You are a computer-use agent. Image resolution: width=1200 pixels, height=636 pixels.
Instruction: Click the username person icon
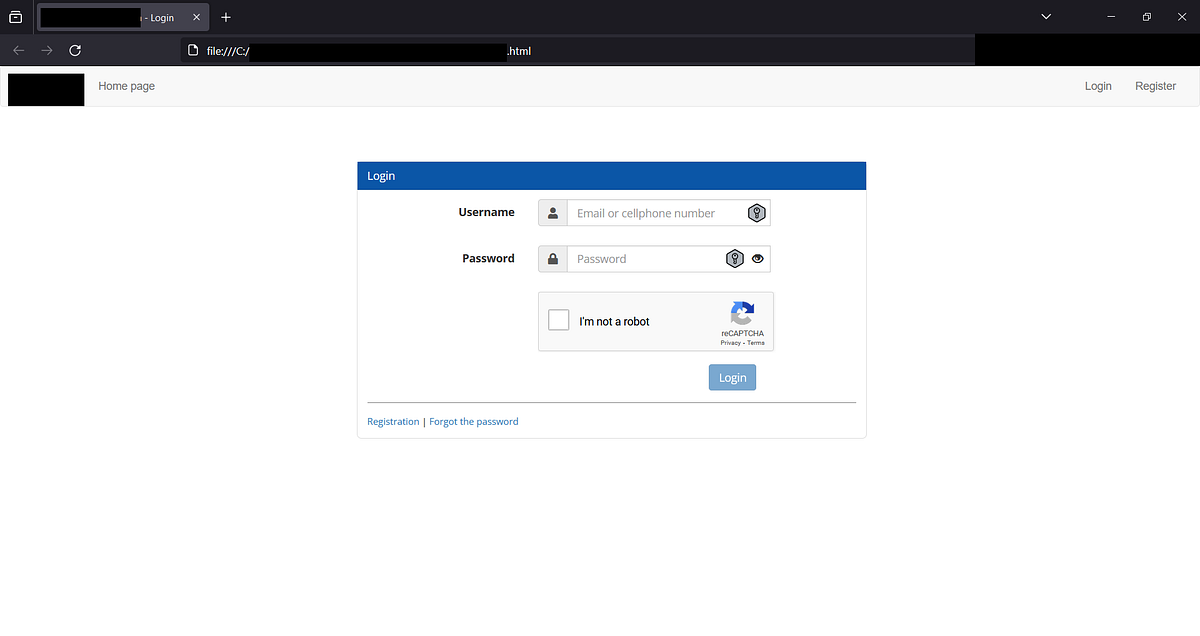tap(553, 212)
